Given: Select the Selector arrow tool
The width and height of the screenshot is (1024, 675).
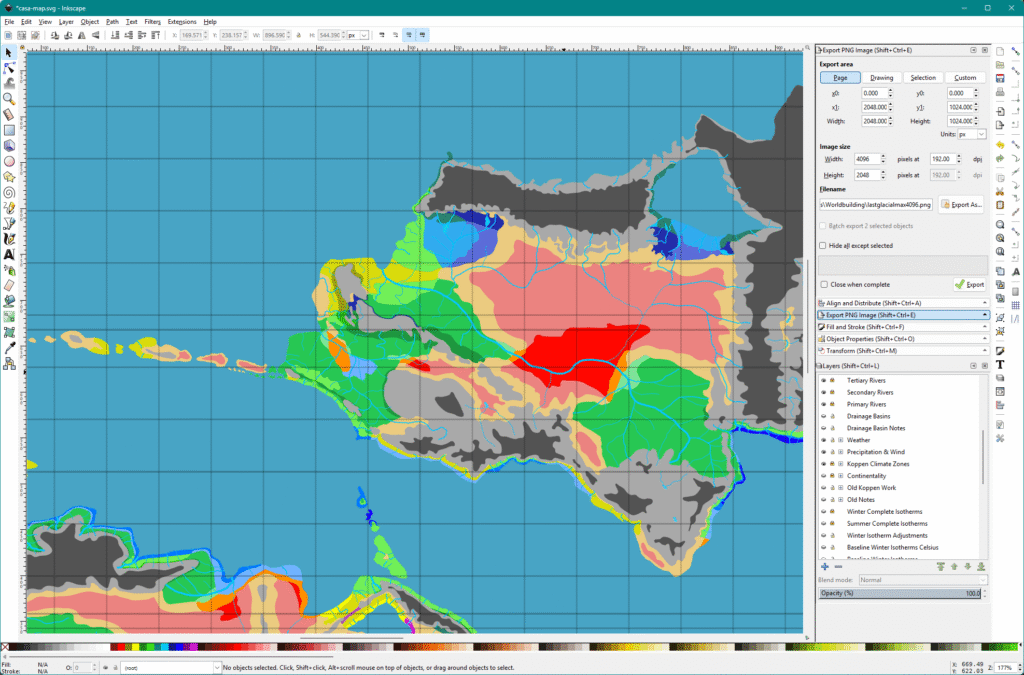Looking at the screenshot, I should coord(9,52).
